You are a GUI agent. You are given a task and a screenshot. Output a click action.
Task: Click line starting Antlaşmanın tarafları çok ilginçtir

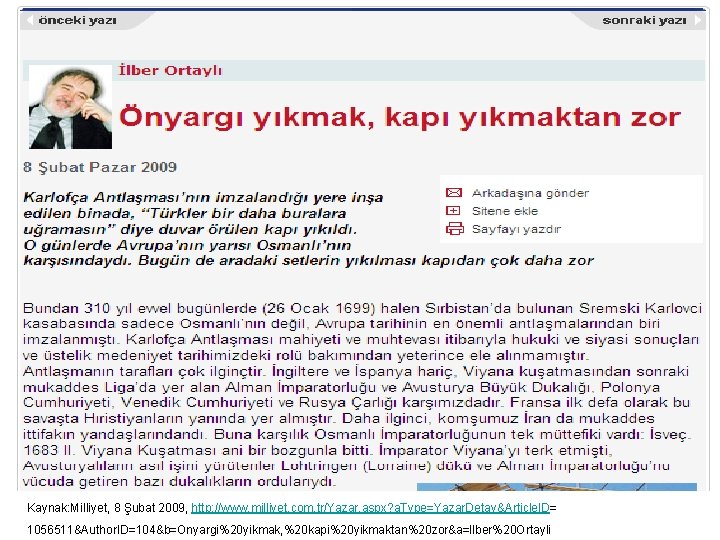click(x=356, y=371)
